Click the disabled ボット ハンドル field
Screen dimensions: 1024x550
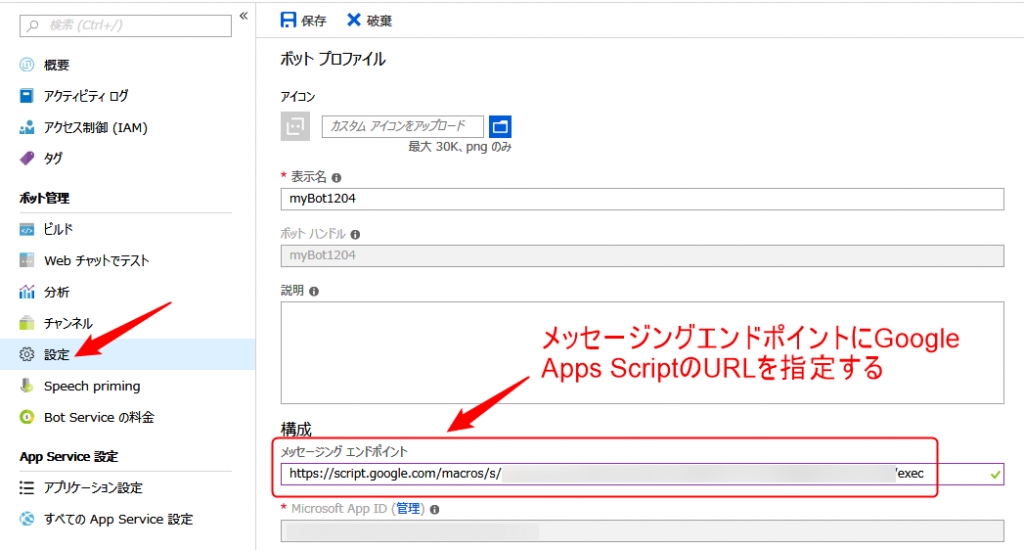point(642,256)
